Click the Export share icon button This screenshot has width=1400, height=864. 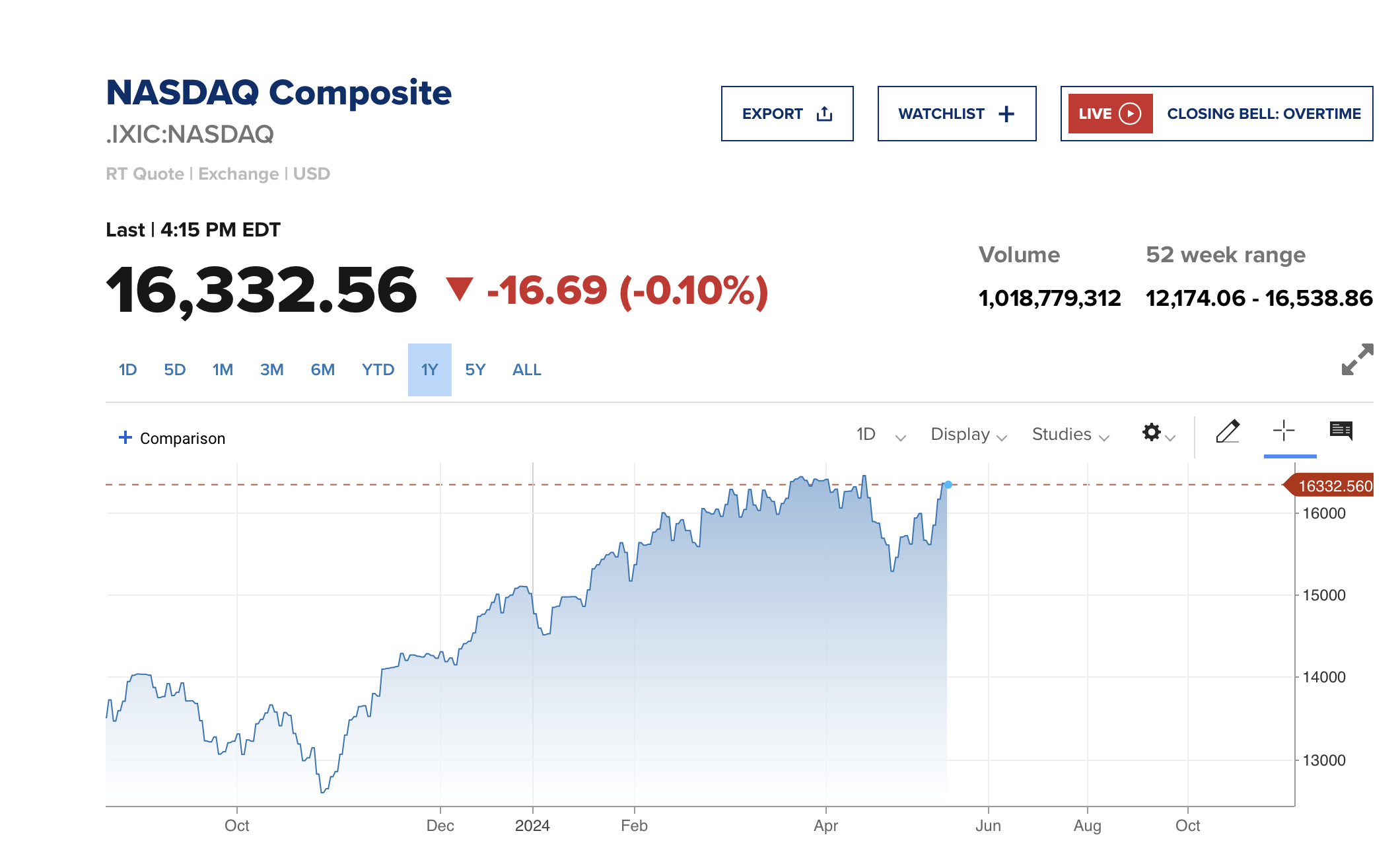coord(787,114)
